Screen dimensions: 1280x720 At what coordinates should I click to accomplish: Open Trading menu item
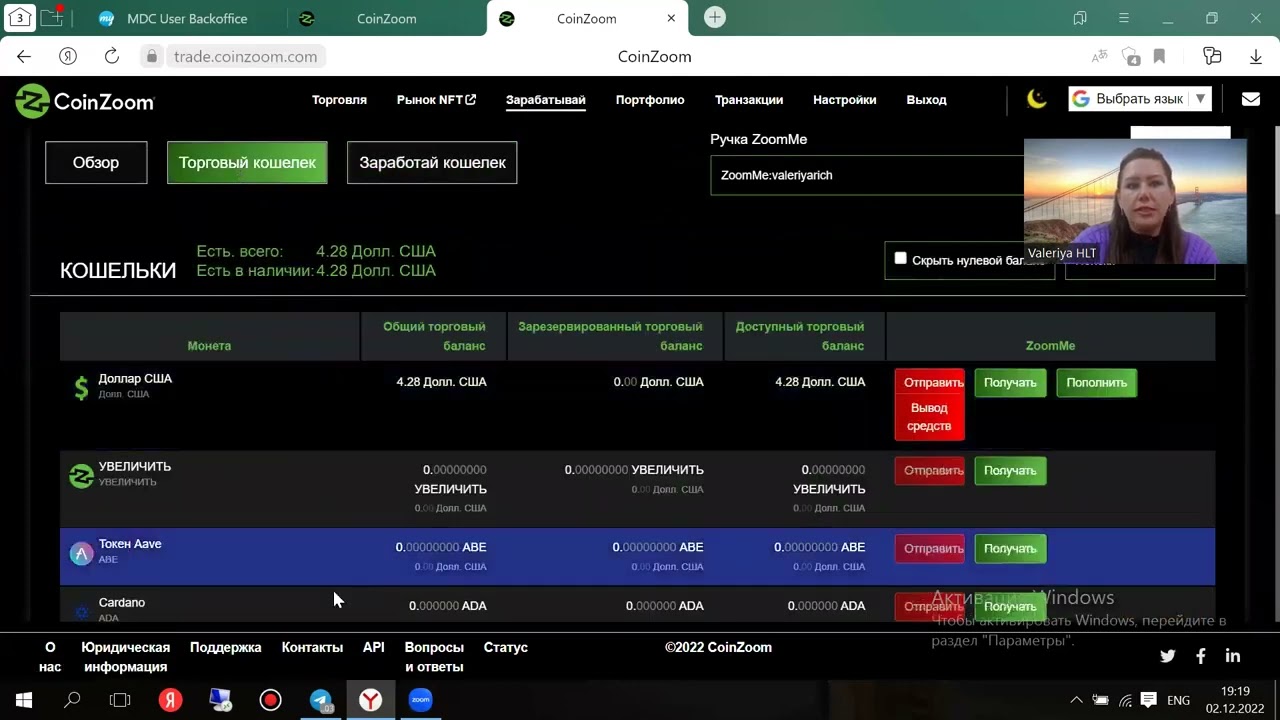click(339, 100)
